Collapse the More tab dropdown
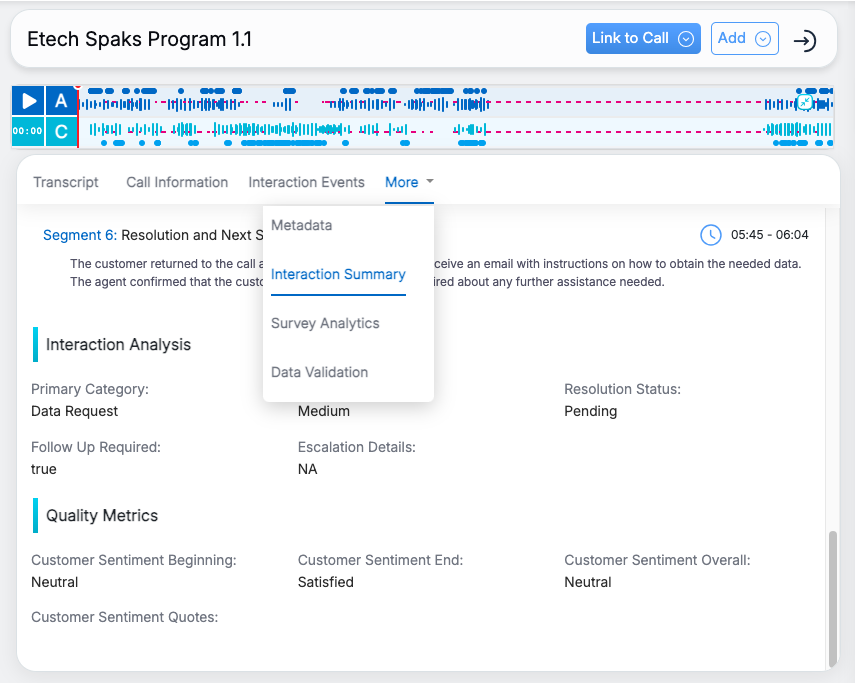Viewport: 855px width, 683px height. click(x=409, y=182)
